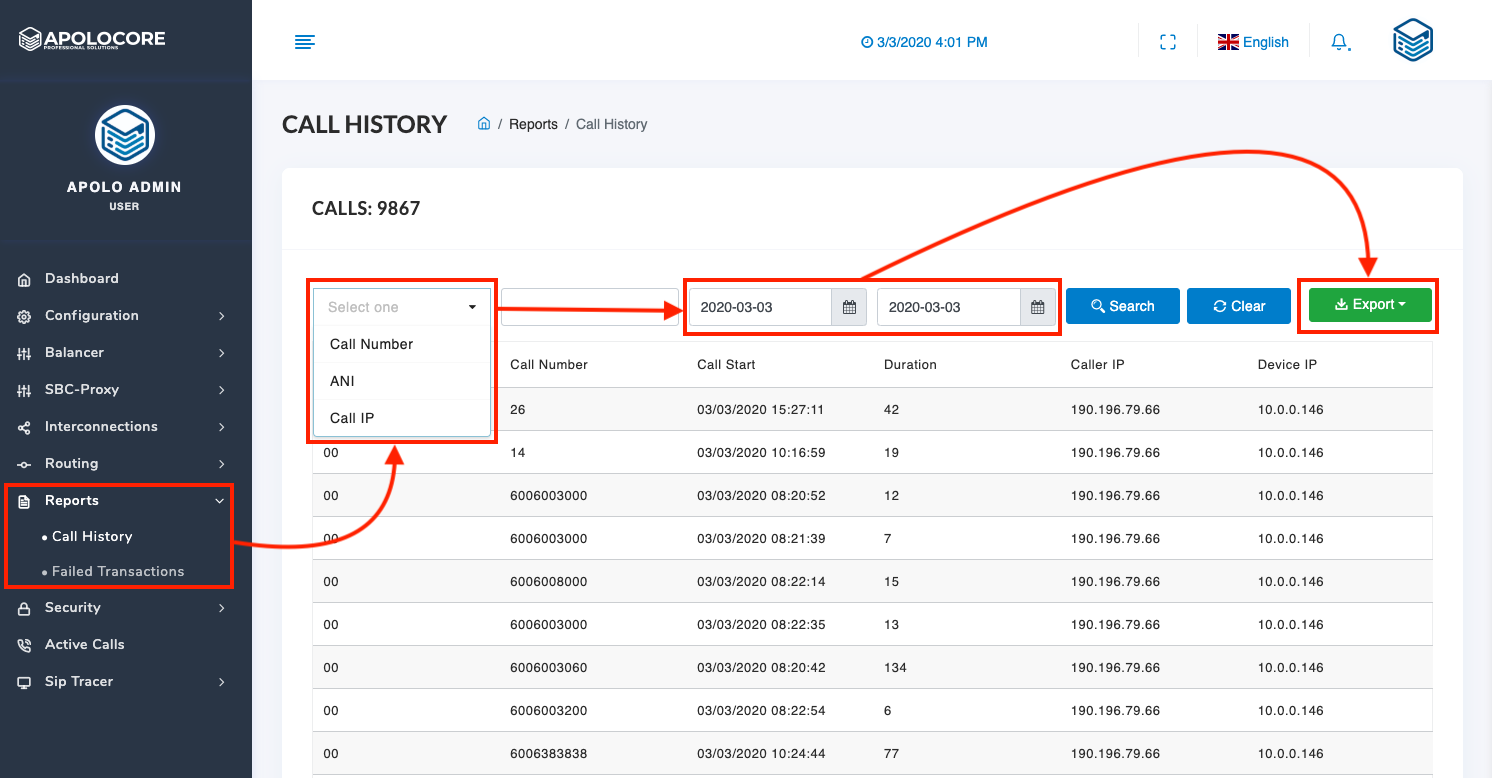Open the English language selector

click(x=1253, y=42)
